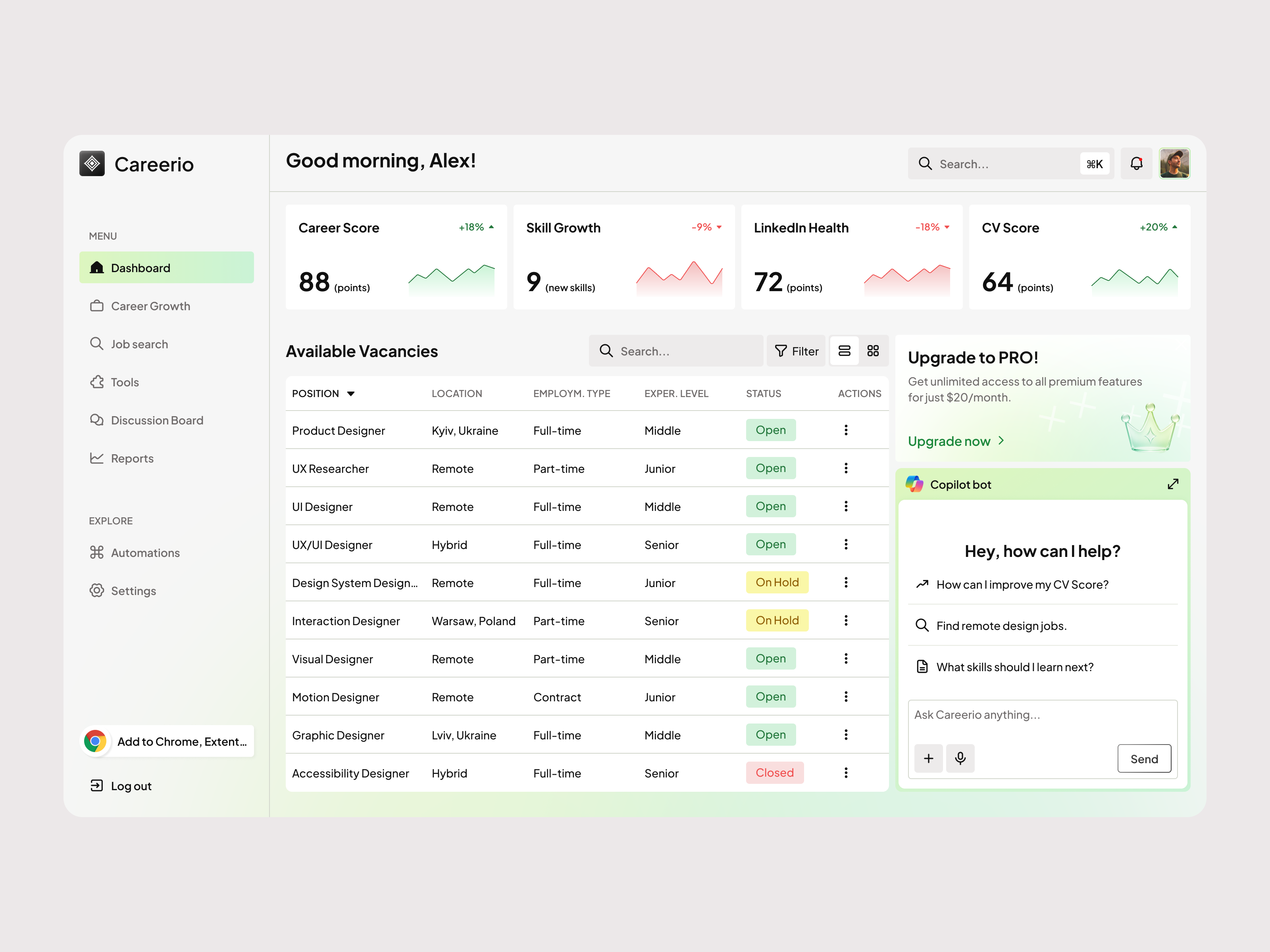Switch vacancies to grid view
The image size is (1270, 952).
coord(873,351)
